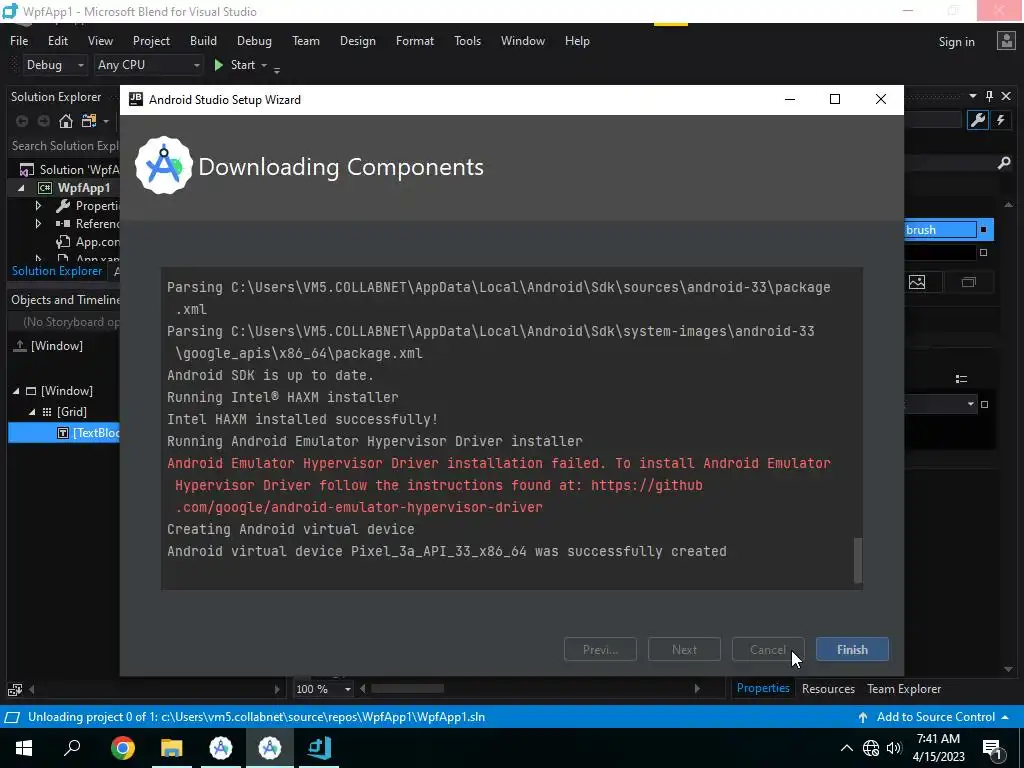Image resolution: width=1024 pixels, height=768 pixels.
Task: Expand the Properties node in Solution Explorer
Action: tap(38, 206)
